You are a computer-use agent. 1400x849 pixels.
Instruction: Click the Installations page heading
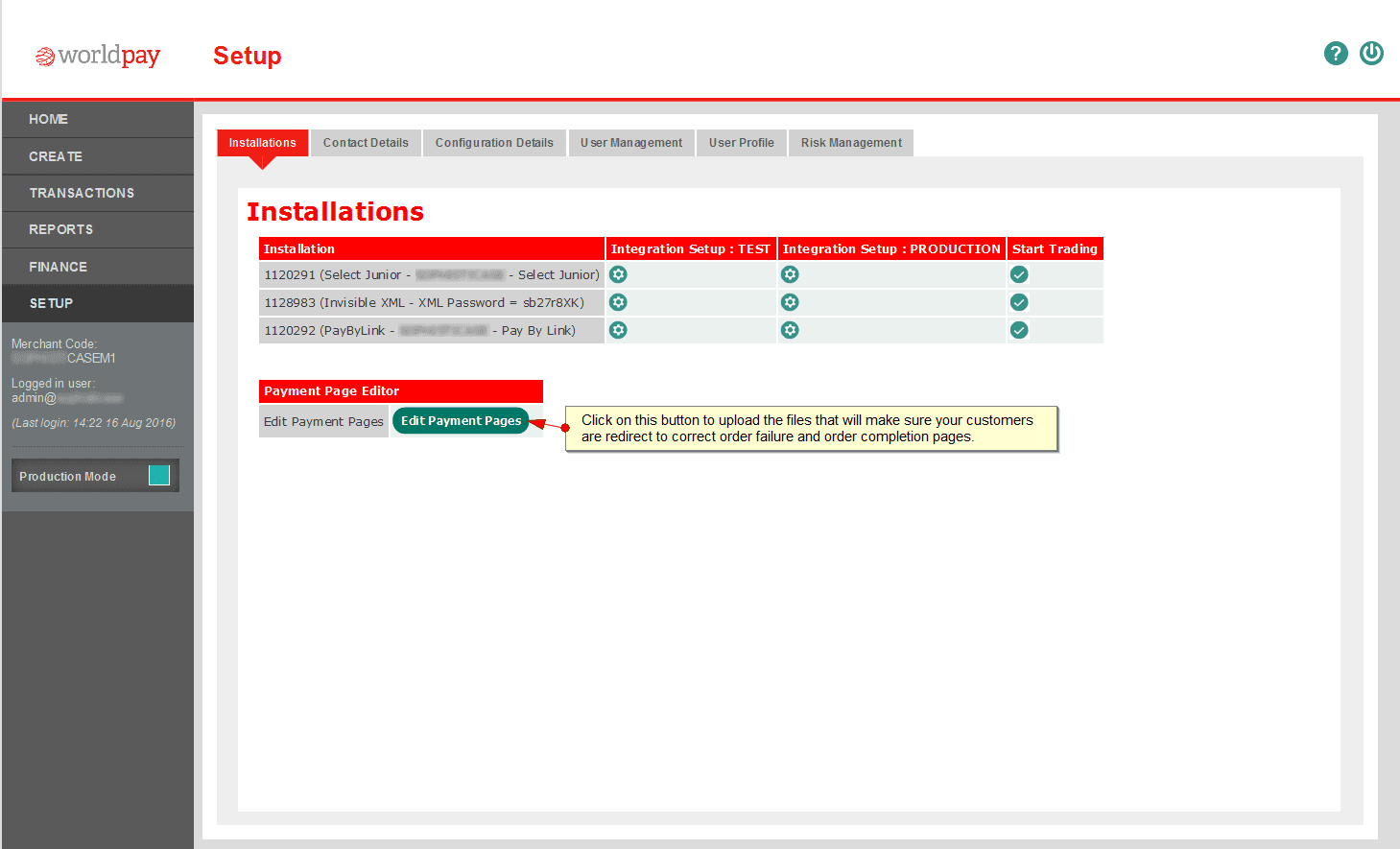[335, 212]
